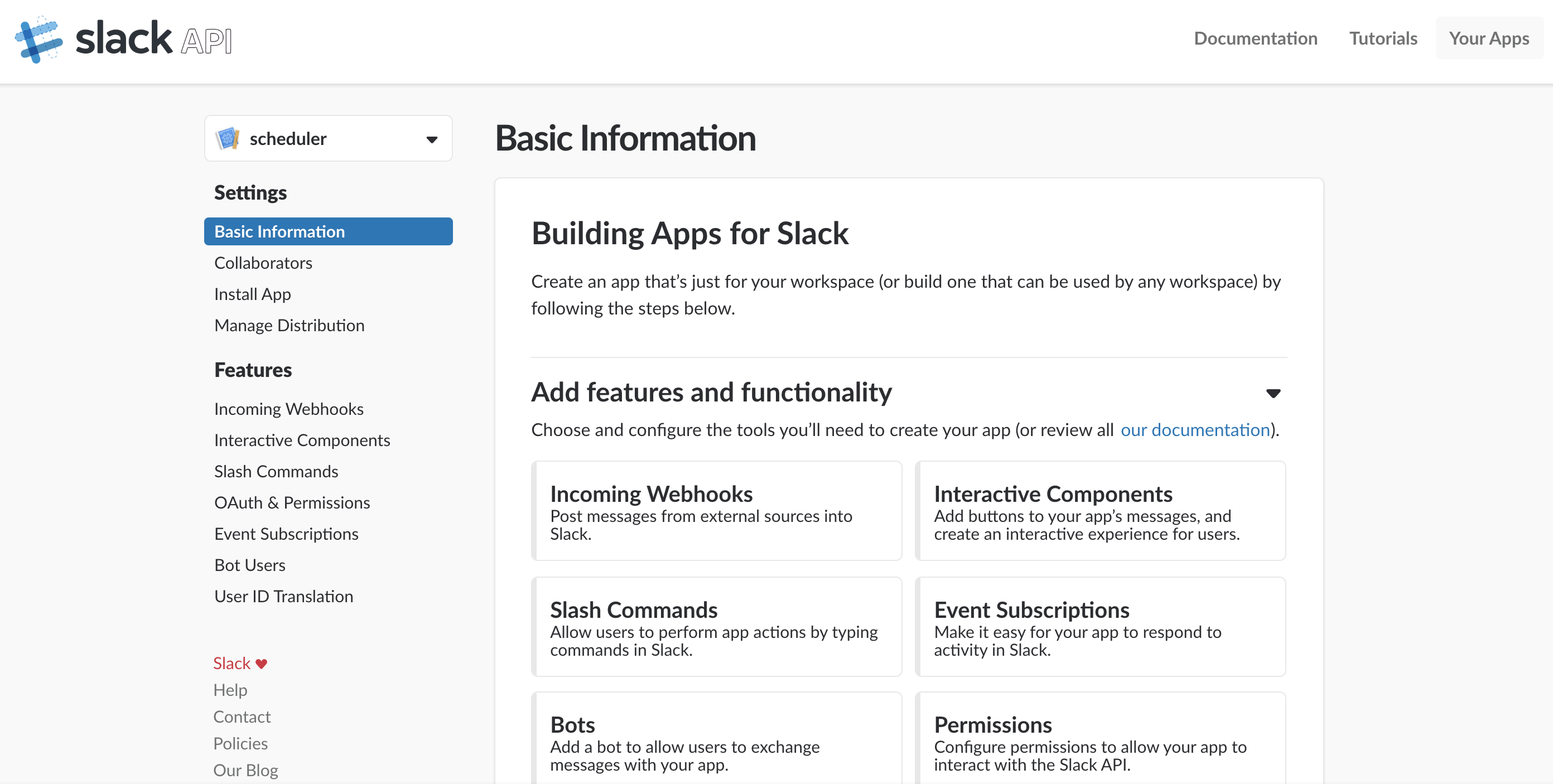Click the Help footer link
Viewport: 1553px width, 784px height.
(x=230, y=689)
